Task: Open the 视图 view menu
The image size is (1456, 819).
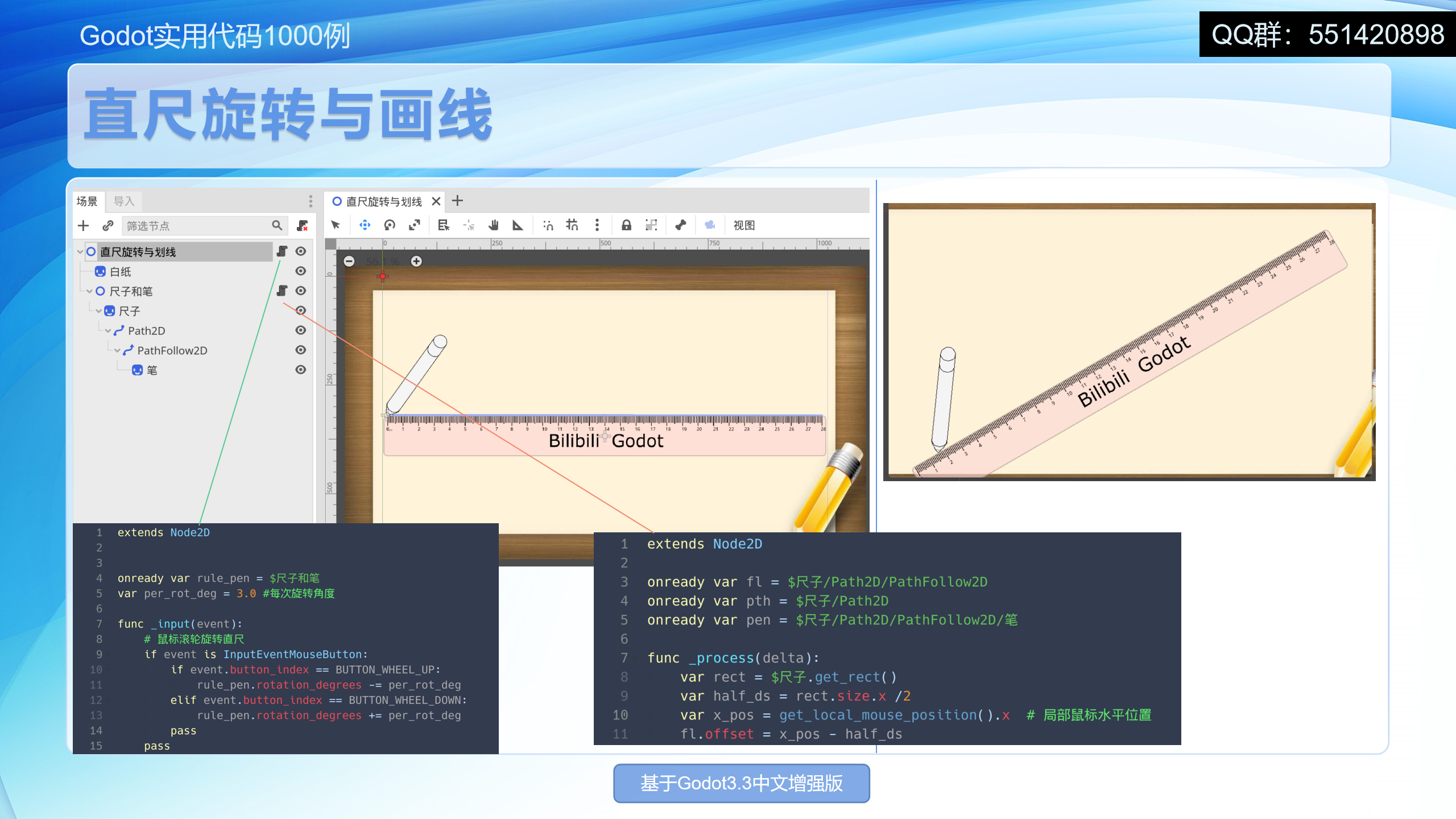Action: click(744, 225)
